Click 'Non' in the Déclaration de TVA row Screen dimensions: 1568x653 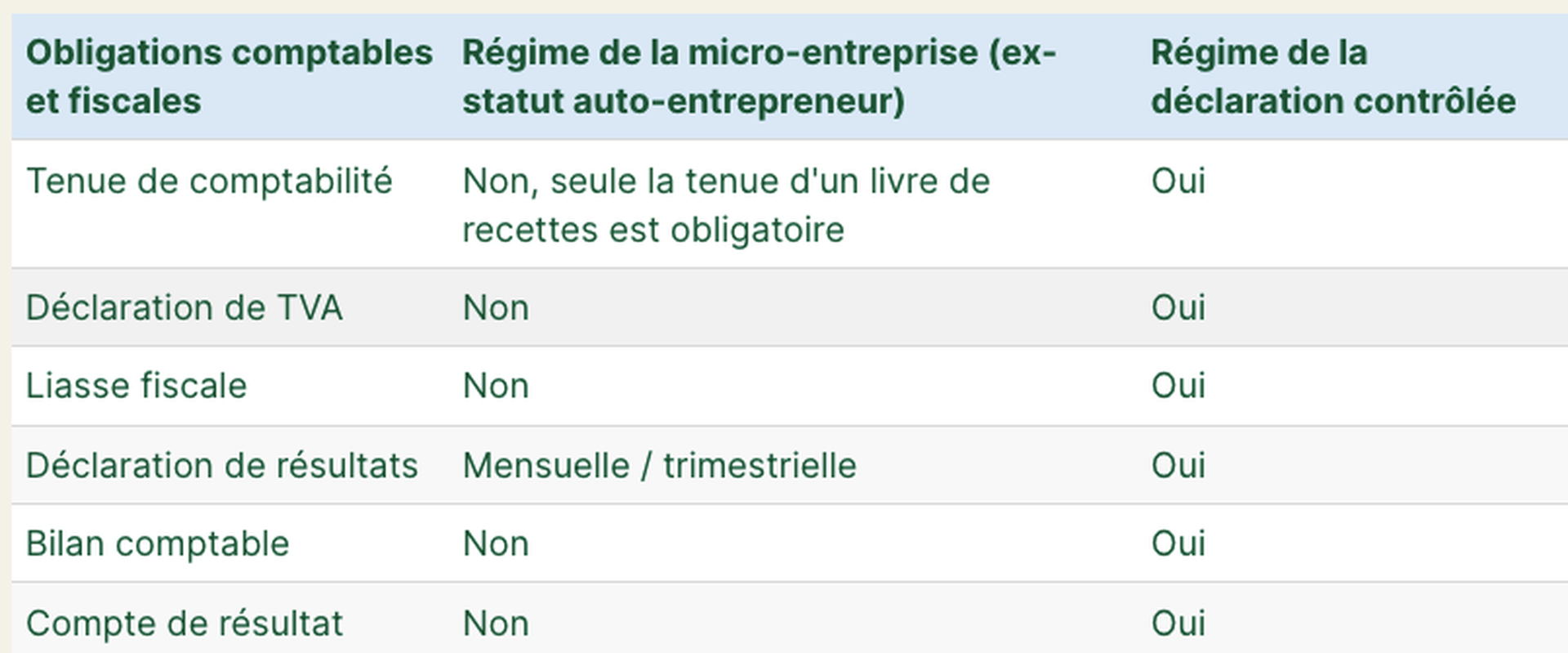click(496, 308)
